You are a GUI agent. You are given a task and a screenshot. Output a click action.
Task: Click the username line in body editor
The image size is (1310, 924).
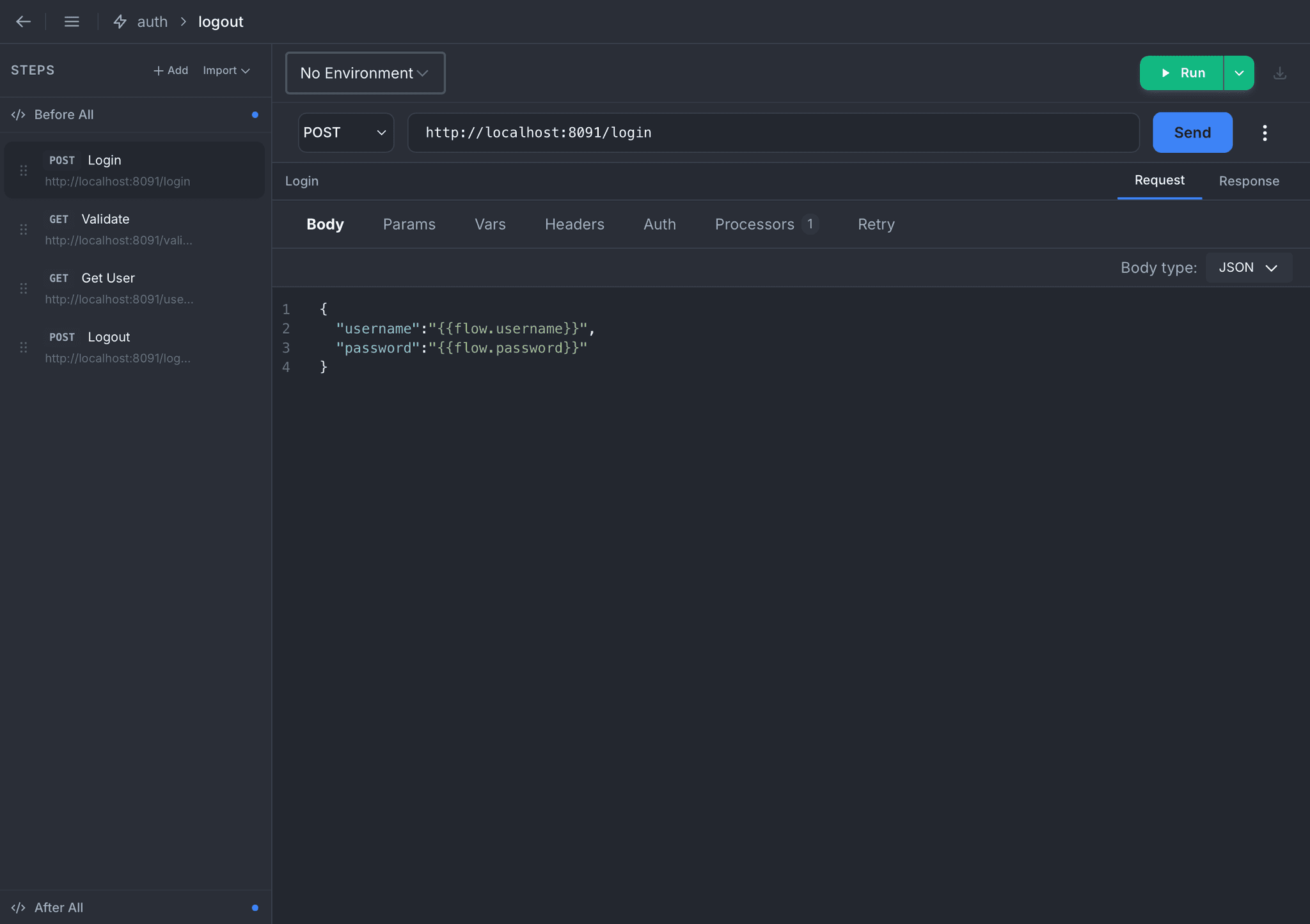[x=466, y=329]
